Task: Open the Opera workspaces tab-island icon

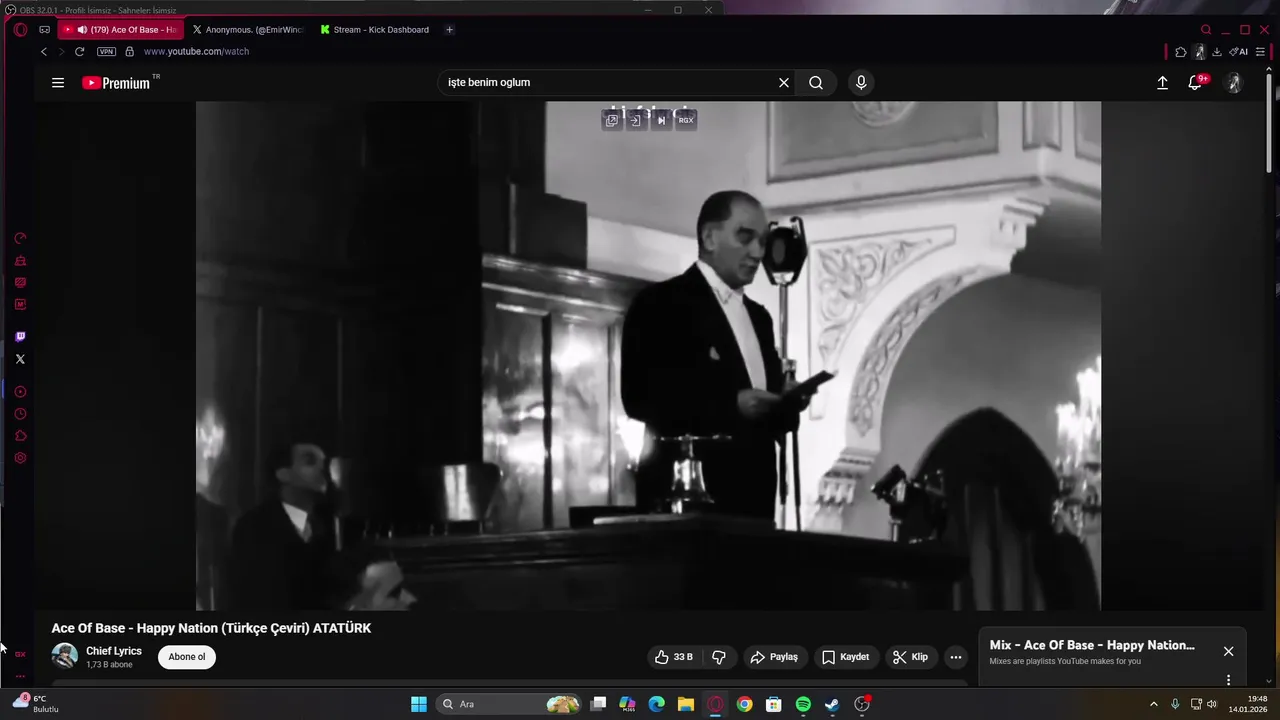Action: click(x=44, y=30)
